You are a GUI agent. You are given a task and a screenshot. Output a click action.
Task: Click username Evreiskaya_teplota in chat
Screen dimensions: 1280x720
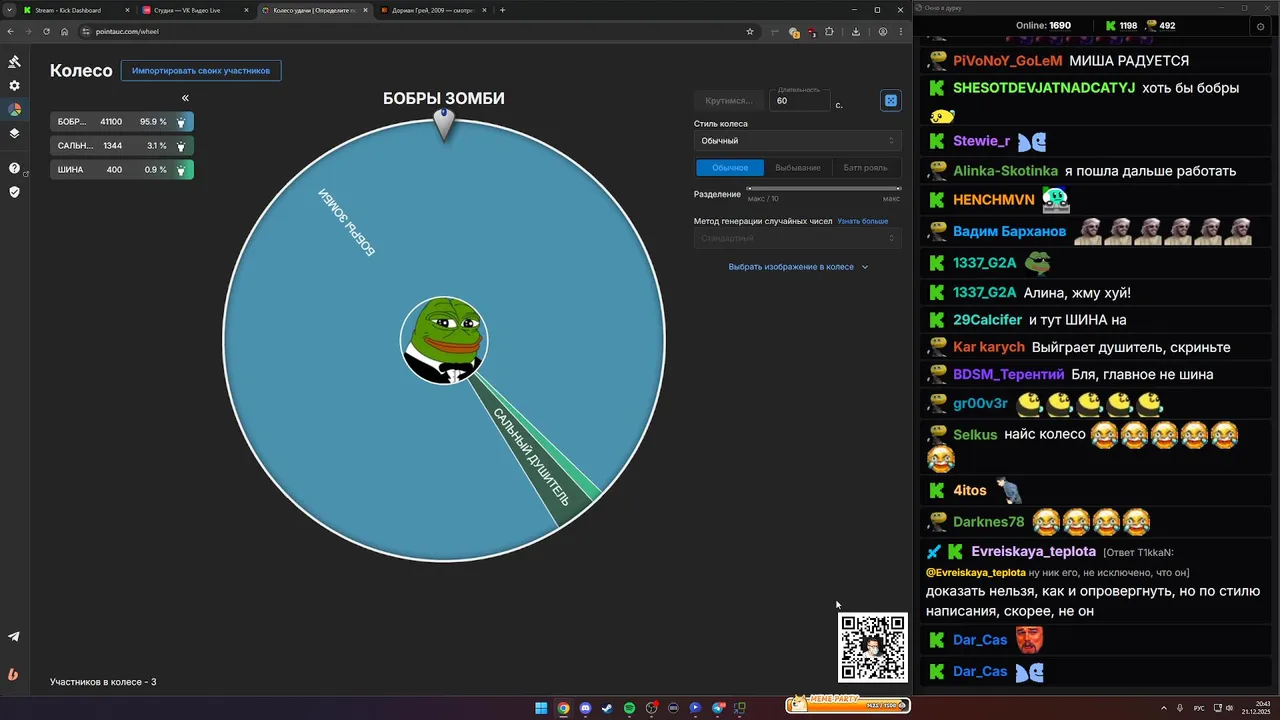point(1034,551)
